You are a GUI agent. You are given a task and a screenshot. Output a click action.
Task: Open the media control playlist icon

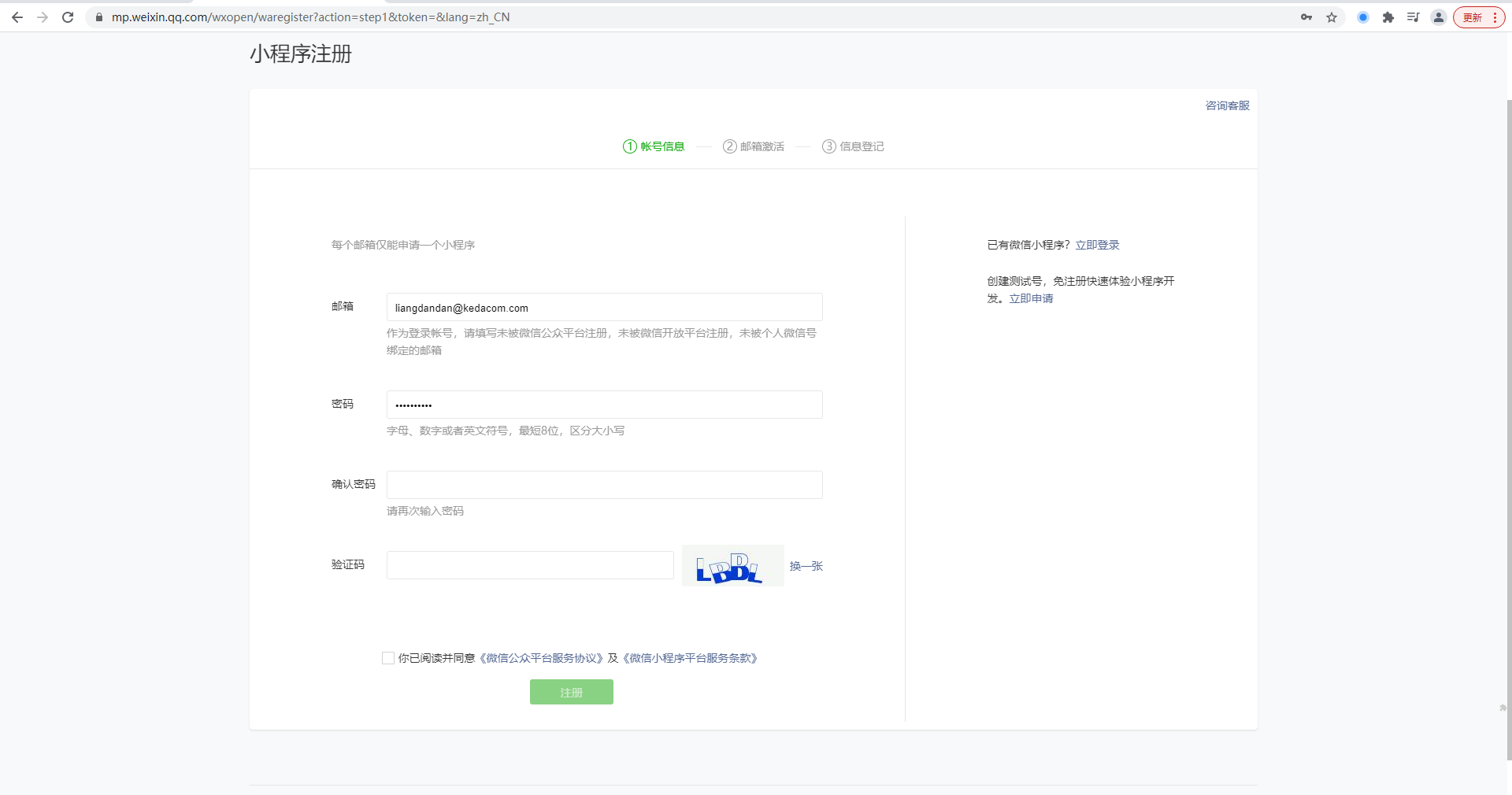[x=1414, y=17]
